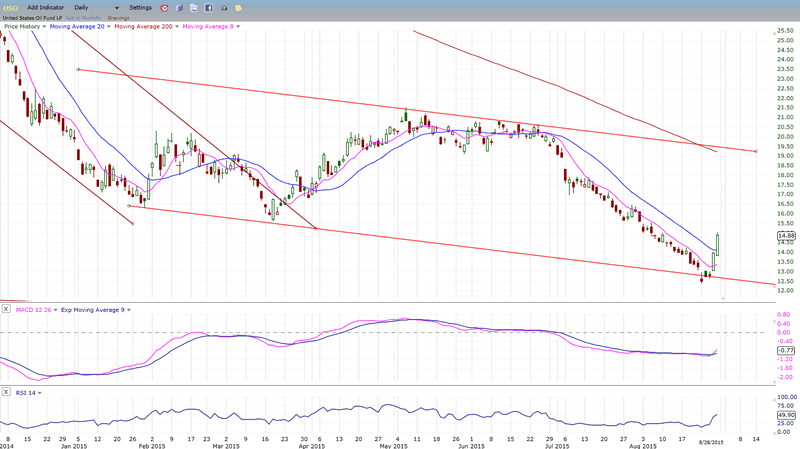The width and height of the screenshot is (800, 449).
Task: Share chart via the Twitter icon
Action: tap(194, 7)
